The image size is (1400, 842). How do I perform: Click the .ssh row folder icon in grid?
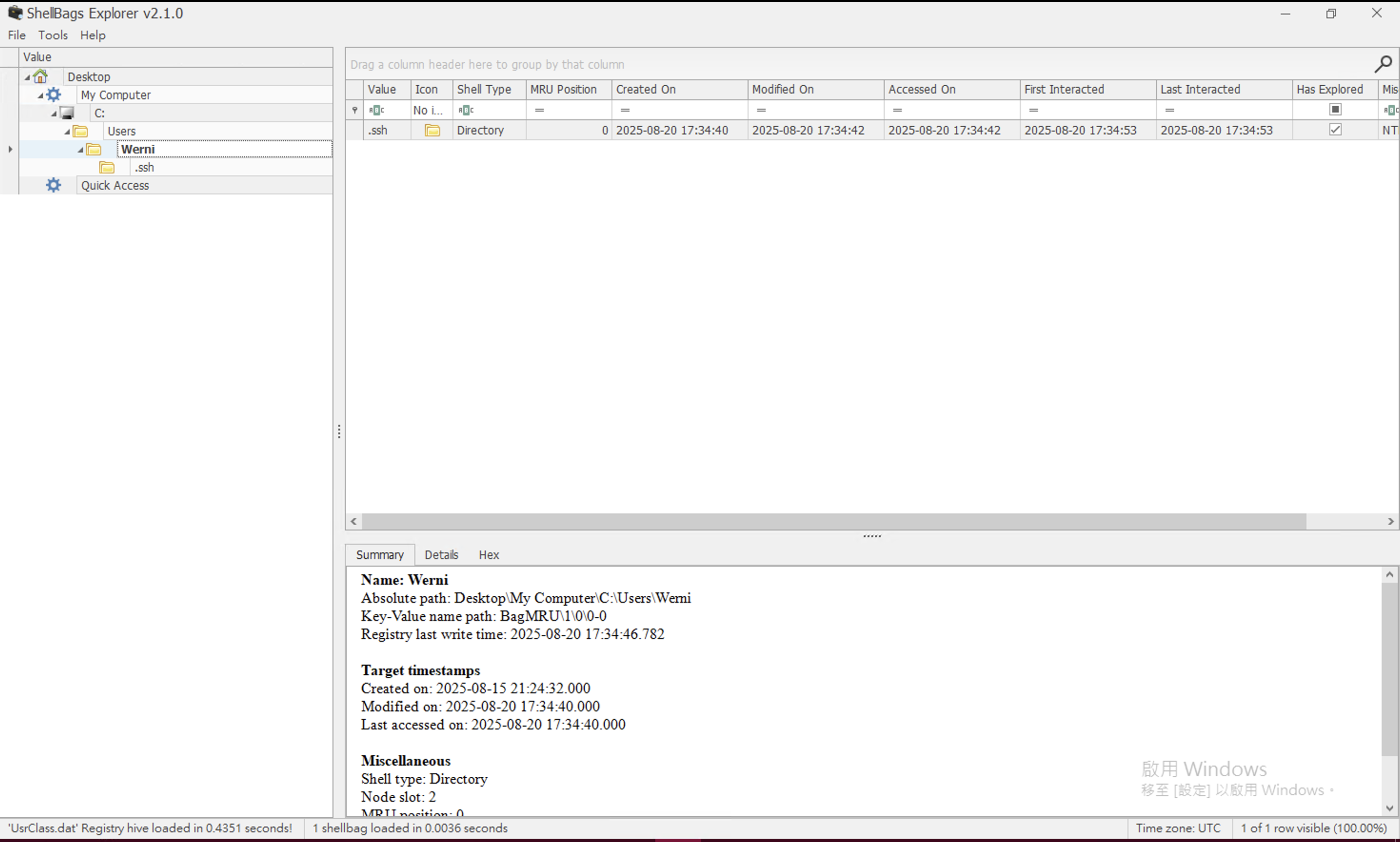(432, 130)
